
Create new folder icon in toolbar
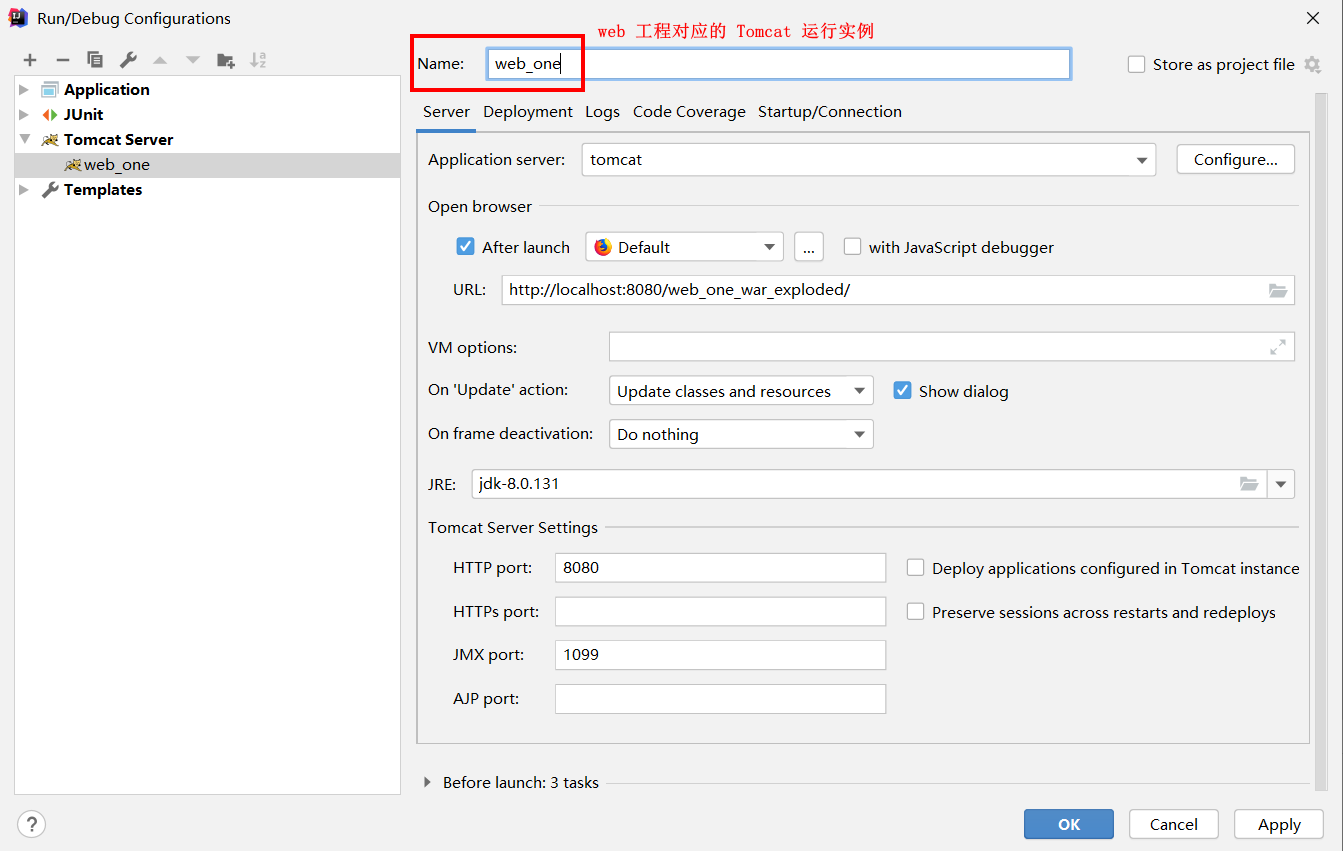(x=226, y=60)
